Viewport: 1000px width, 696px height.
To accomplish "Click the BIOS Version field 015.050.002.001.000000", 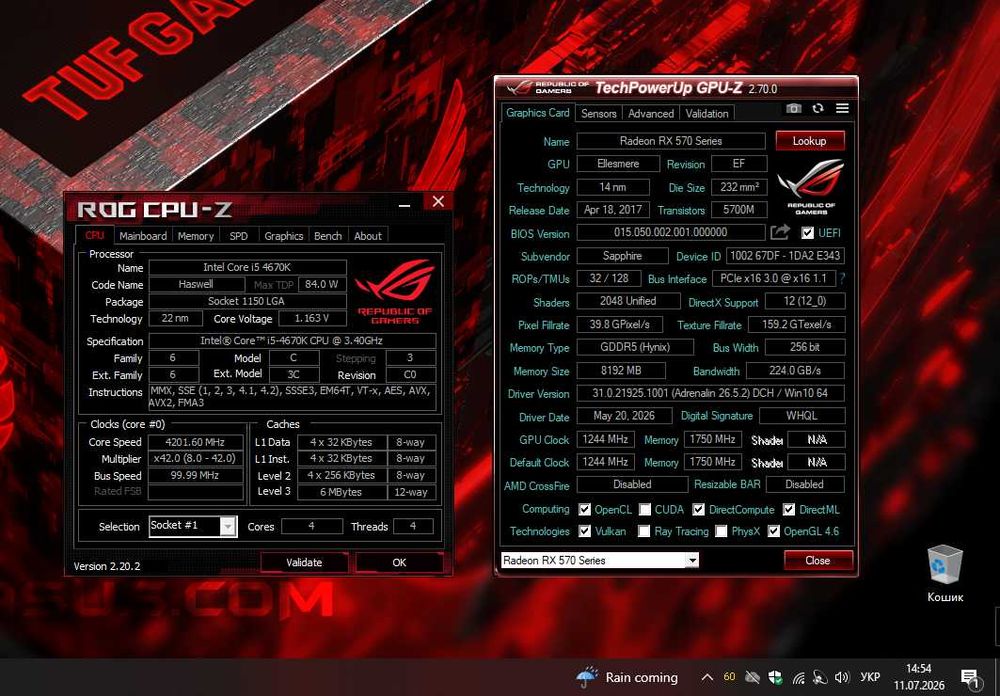I will 671,232.
